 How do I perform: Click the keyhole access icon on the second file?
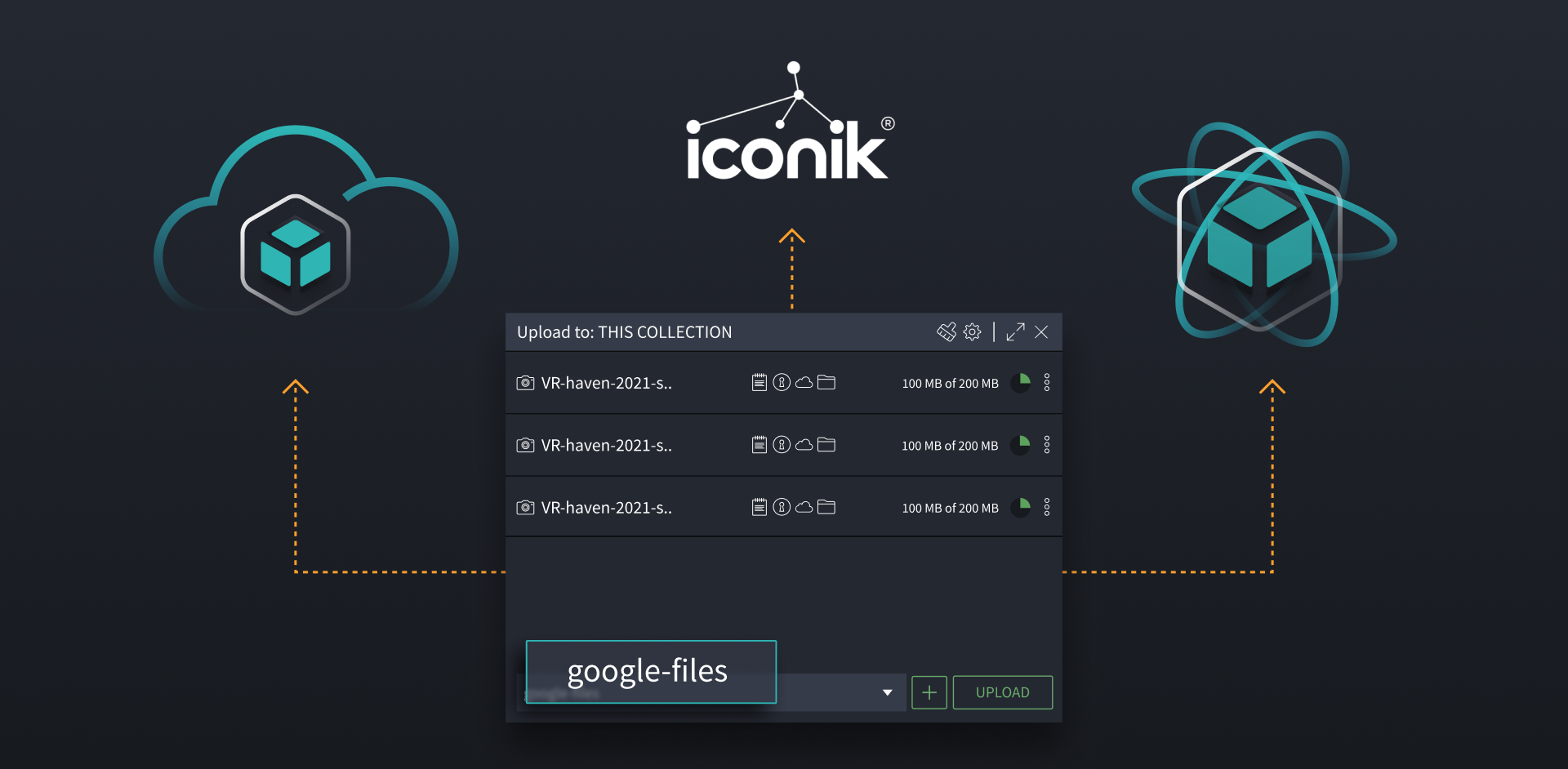tap(782, 445)
